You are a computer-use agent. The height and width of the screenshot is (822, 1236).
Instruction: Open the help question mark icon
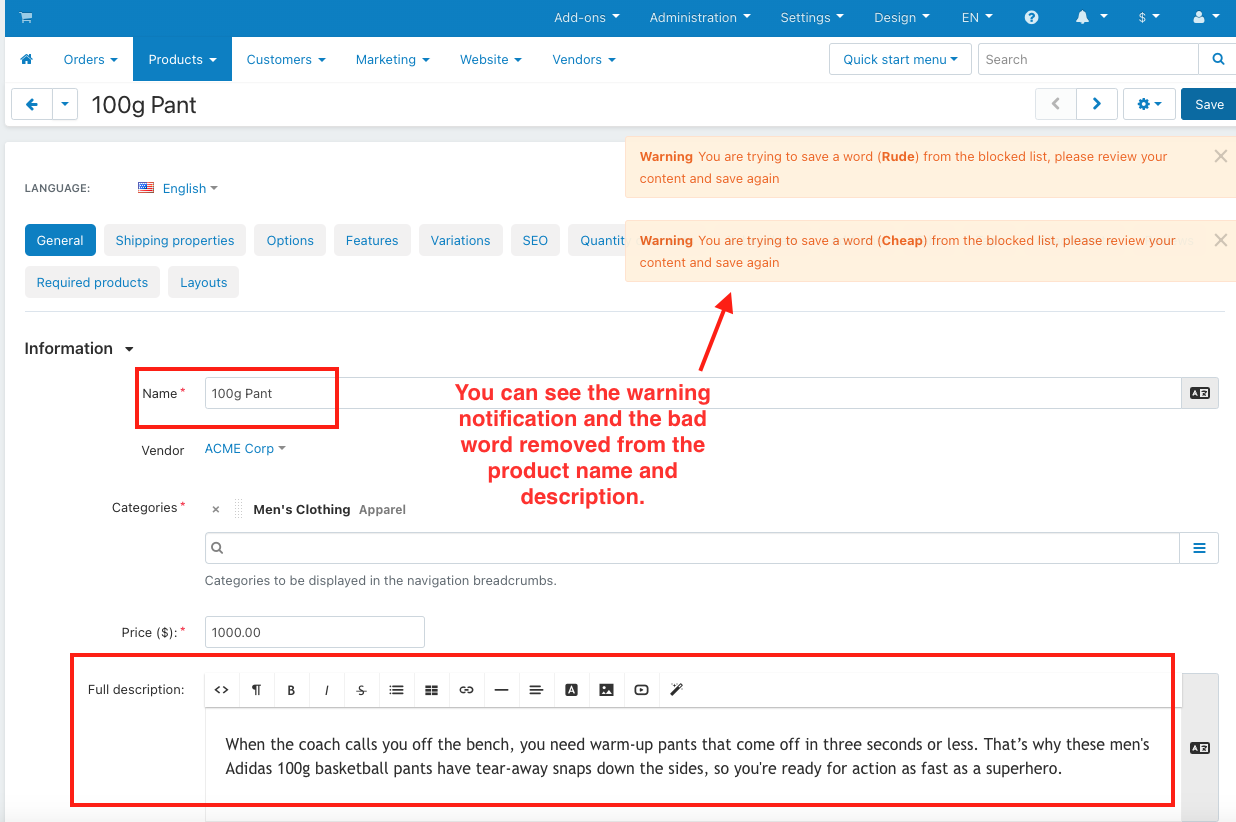click(1031, 18)
